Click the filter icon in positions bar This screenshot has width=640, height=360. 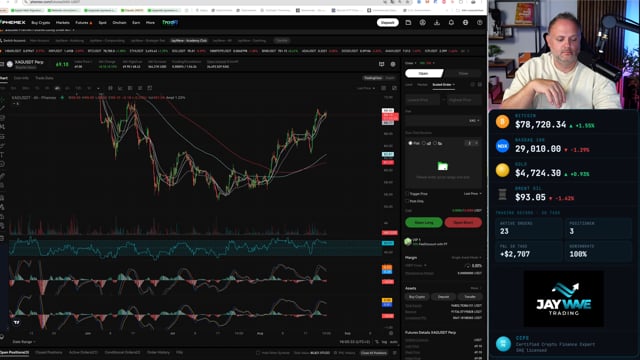point(394,353)
